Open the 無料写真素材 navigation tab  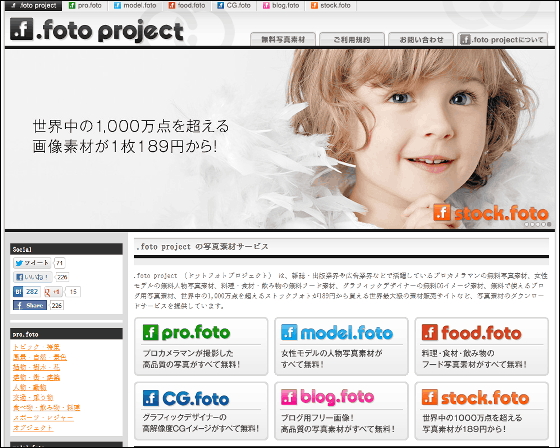[x=283, y=39]
